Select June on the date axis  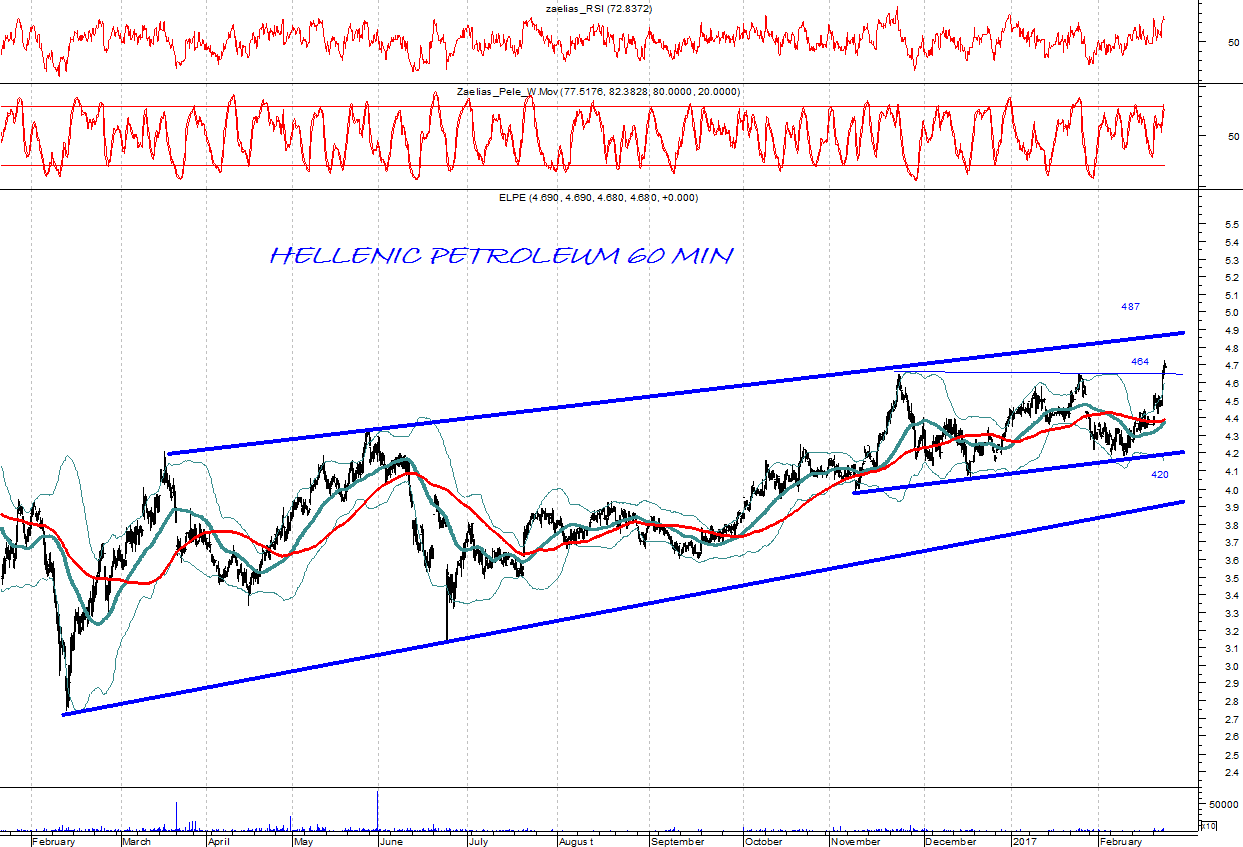391,841
